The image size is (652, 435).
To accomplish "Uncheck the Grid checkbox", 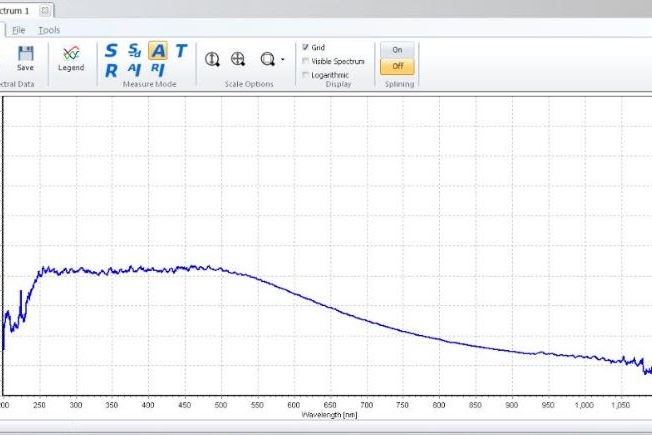I will click(305, 47).
